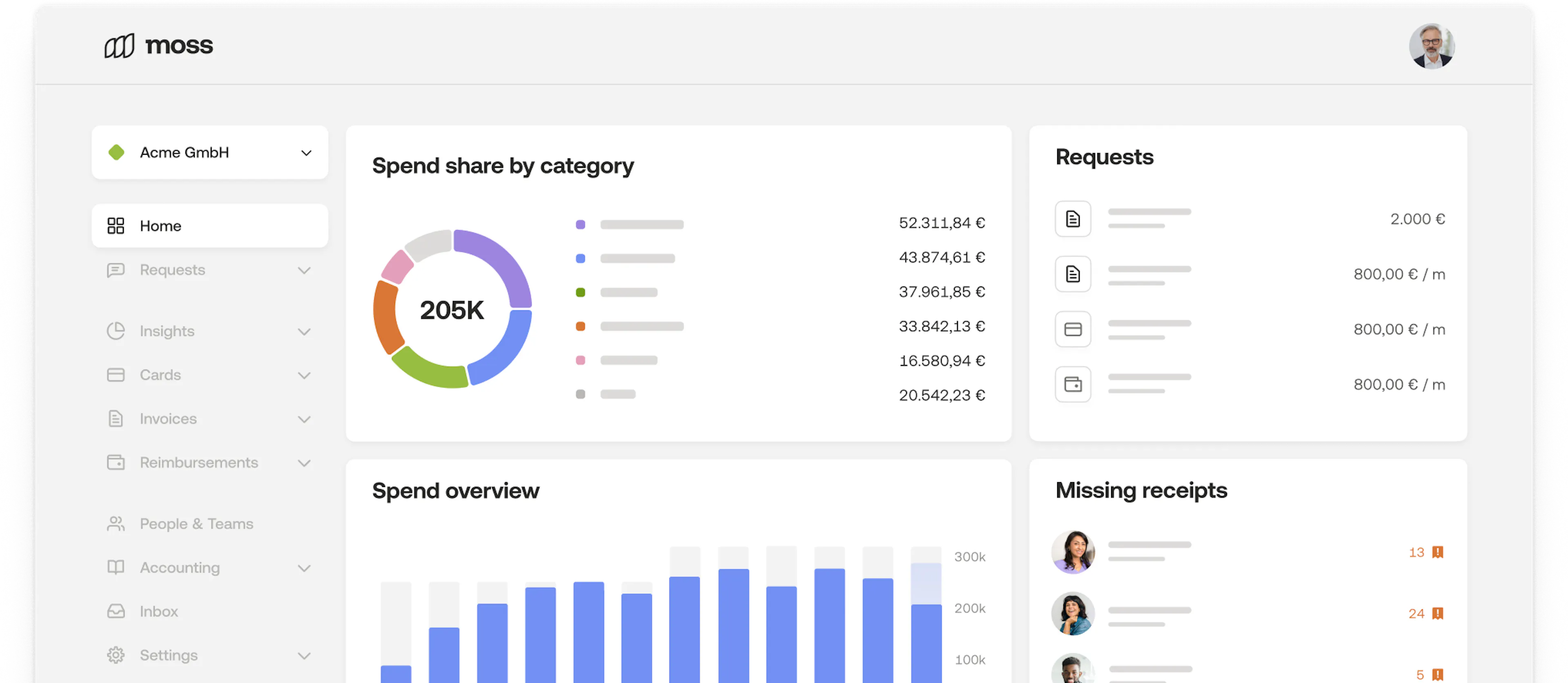Click the People & Teams icon
The width and height of the screenshot is (1568, 683).
(116, 523)
